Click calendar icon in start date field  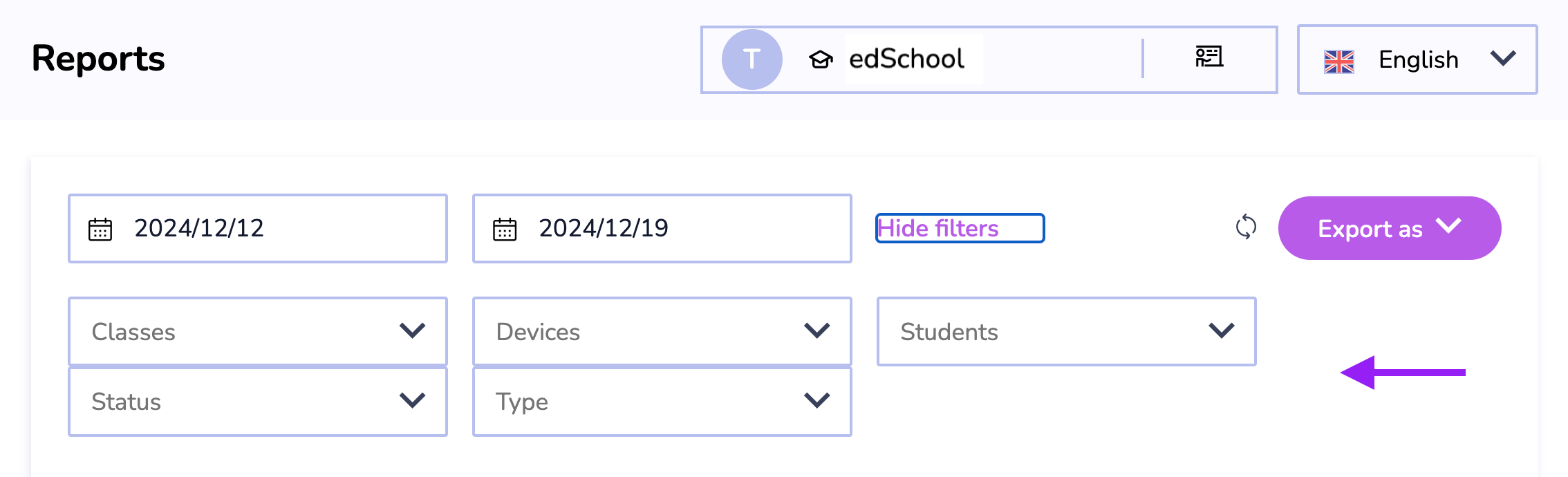[100, 229]
